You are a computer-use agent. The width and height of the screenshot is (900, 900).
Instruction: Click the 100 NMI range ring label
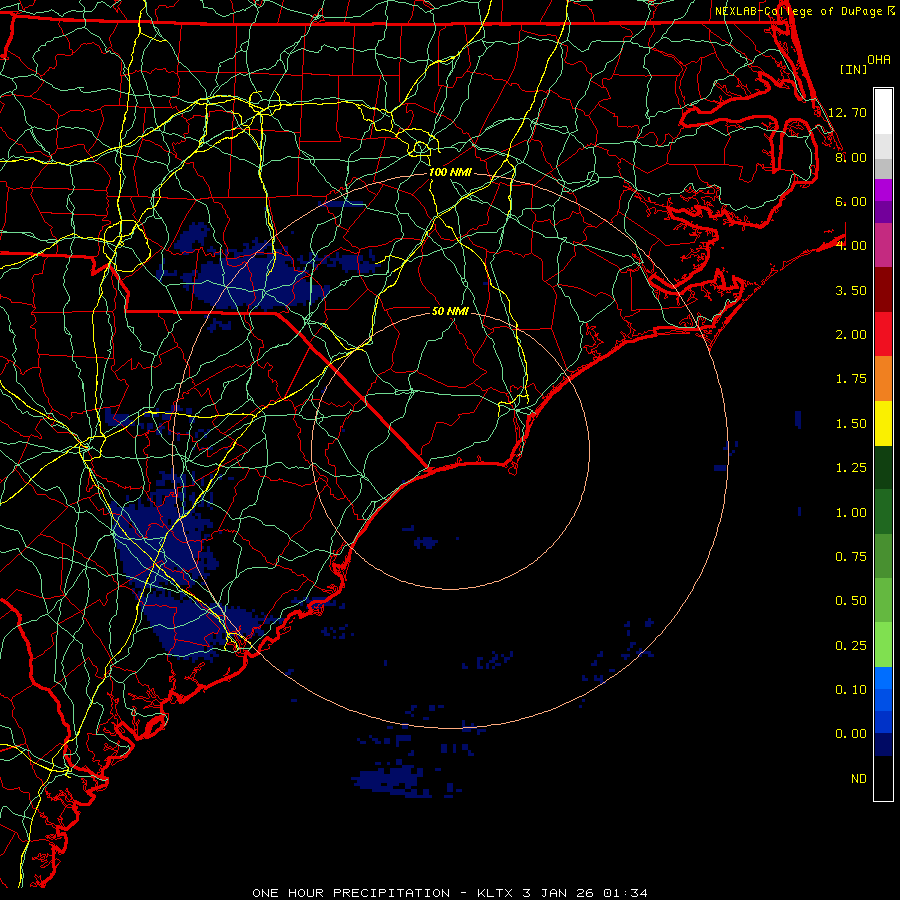[x=450, y=172]
